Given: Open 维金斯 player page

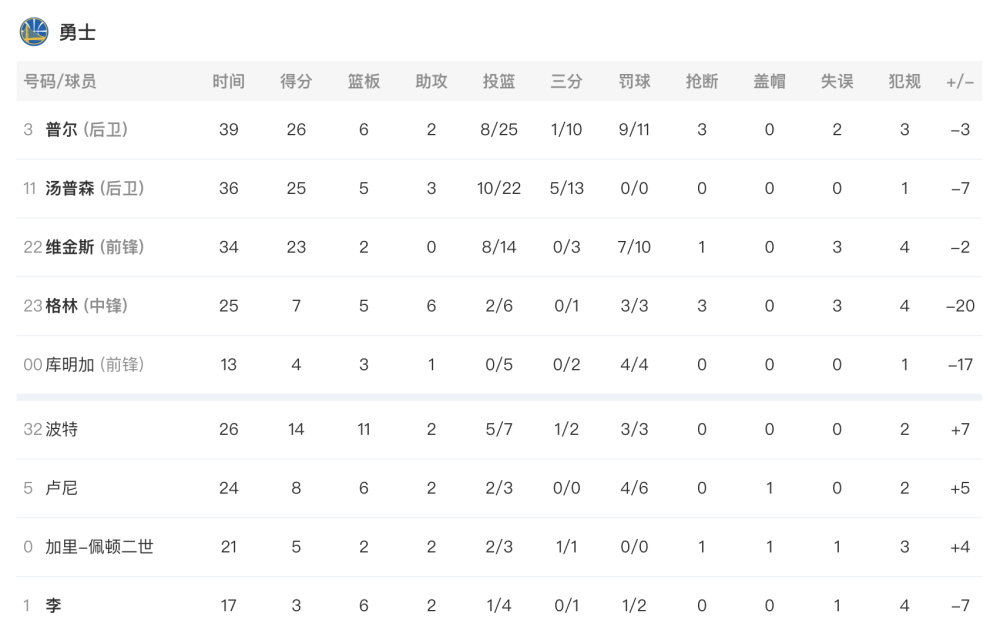Looking at the screenshot, I should [x=70, y=247].
